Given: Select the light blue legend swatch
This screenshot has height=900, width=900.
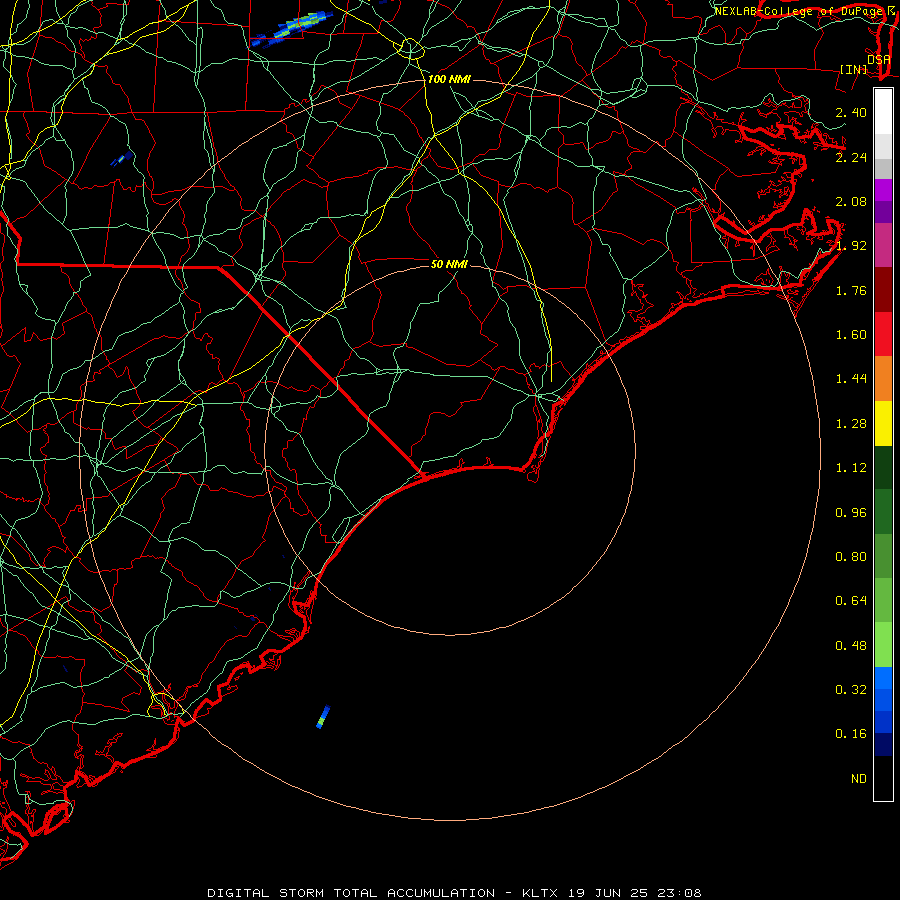Looking at the screenshot, I should 883,678.
